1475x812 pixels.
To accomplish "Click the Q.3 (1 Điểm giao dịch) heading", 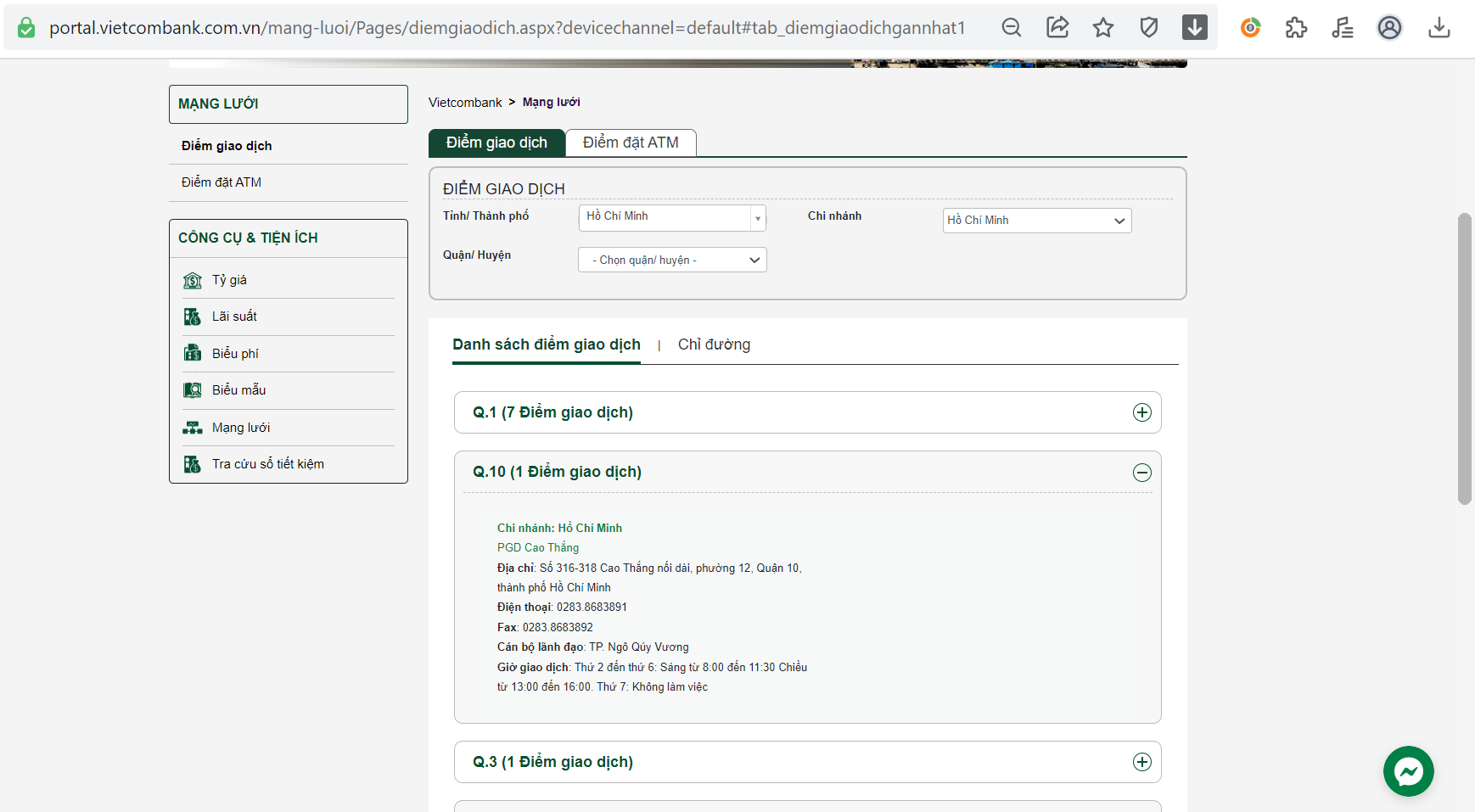I will tap(552, 762).
